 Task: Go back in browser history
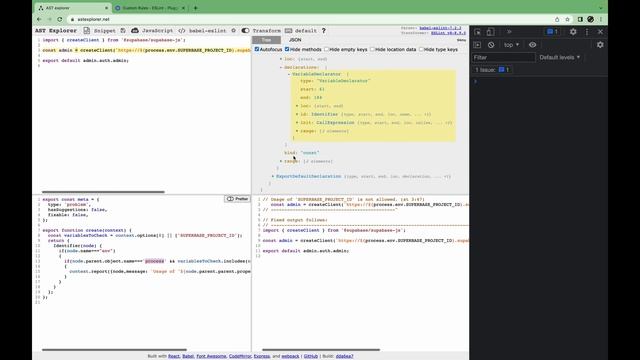(39, 19)
